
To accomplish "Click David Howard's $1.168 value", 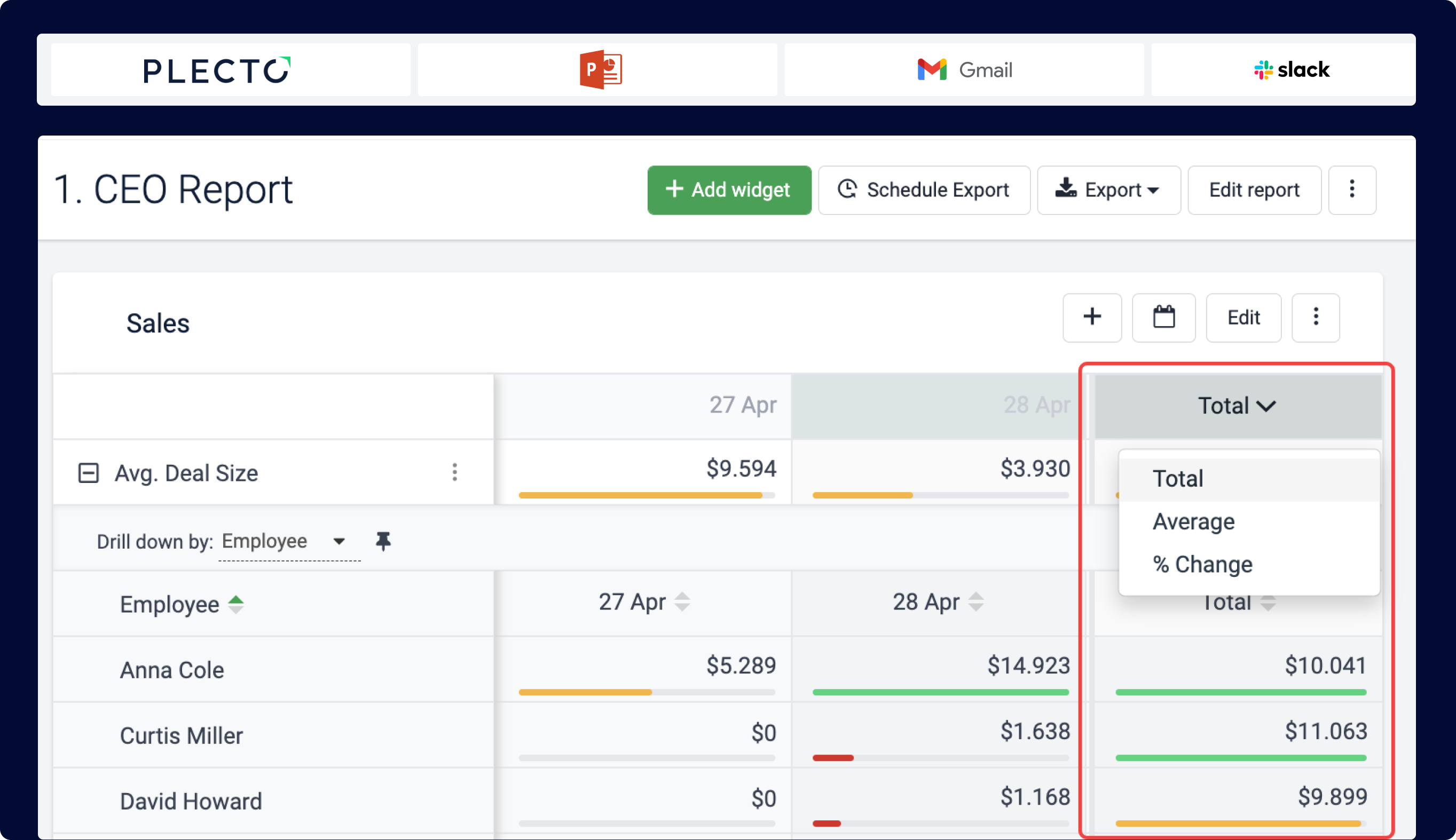I will click(1035, 797).
